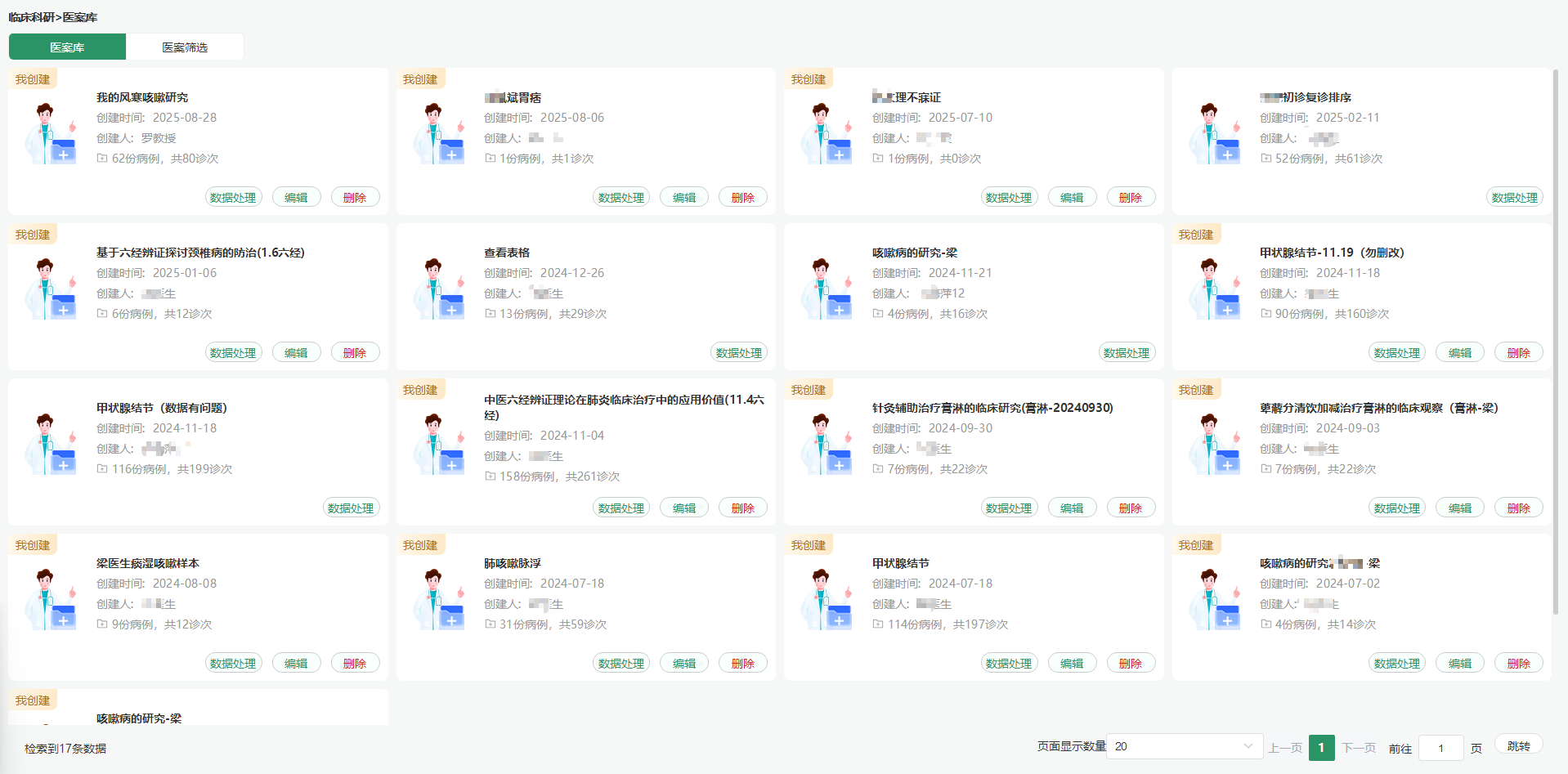Click 数据处理 on 甲状腺结节（数据有问题）card
The height and width of the screenshot is (774, 1568).
coord(351,507)
